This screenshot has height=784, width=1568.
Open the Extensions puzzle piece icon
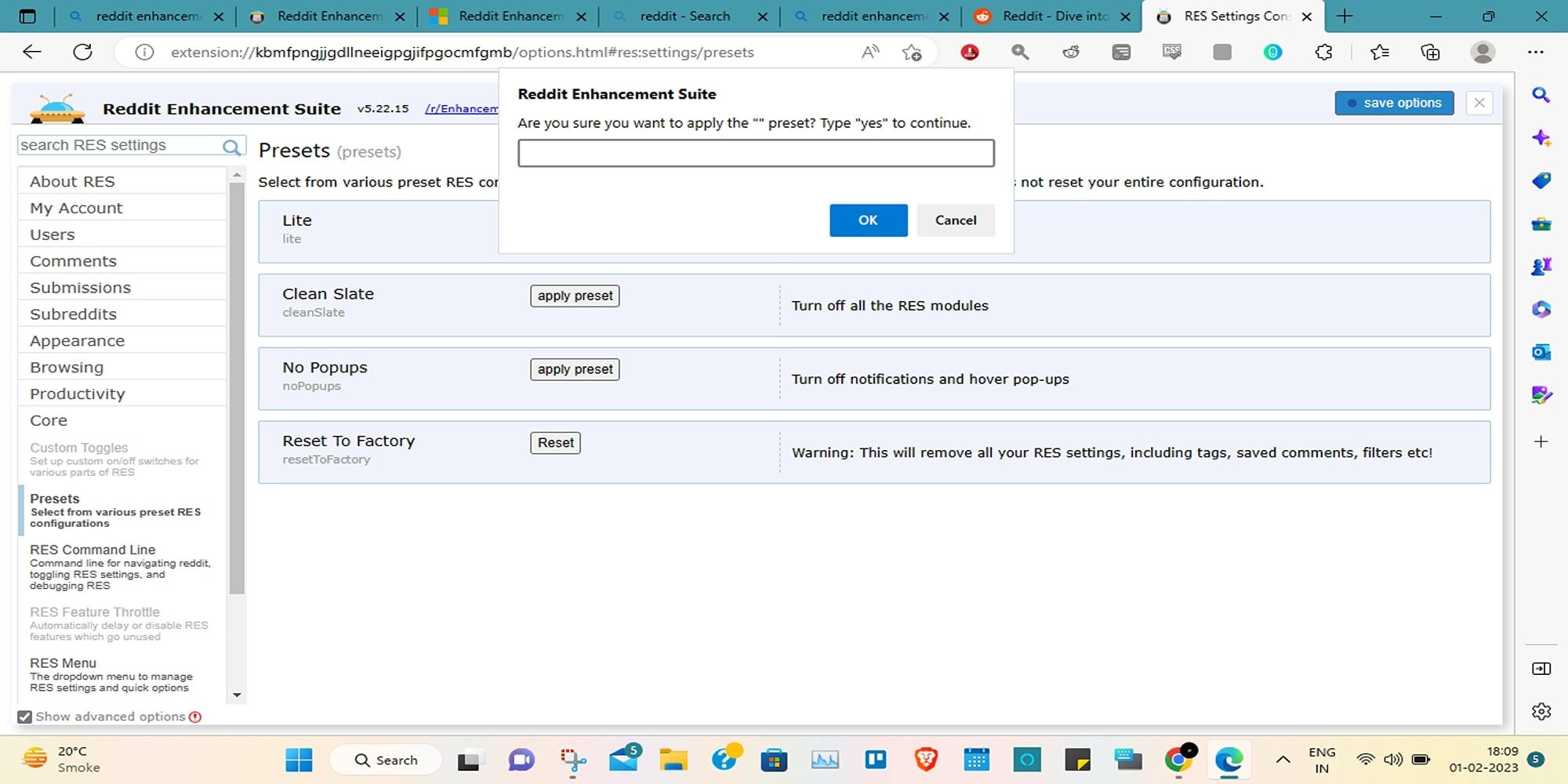point(1323,53)
